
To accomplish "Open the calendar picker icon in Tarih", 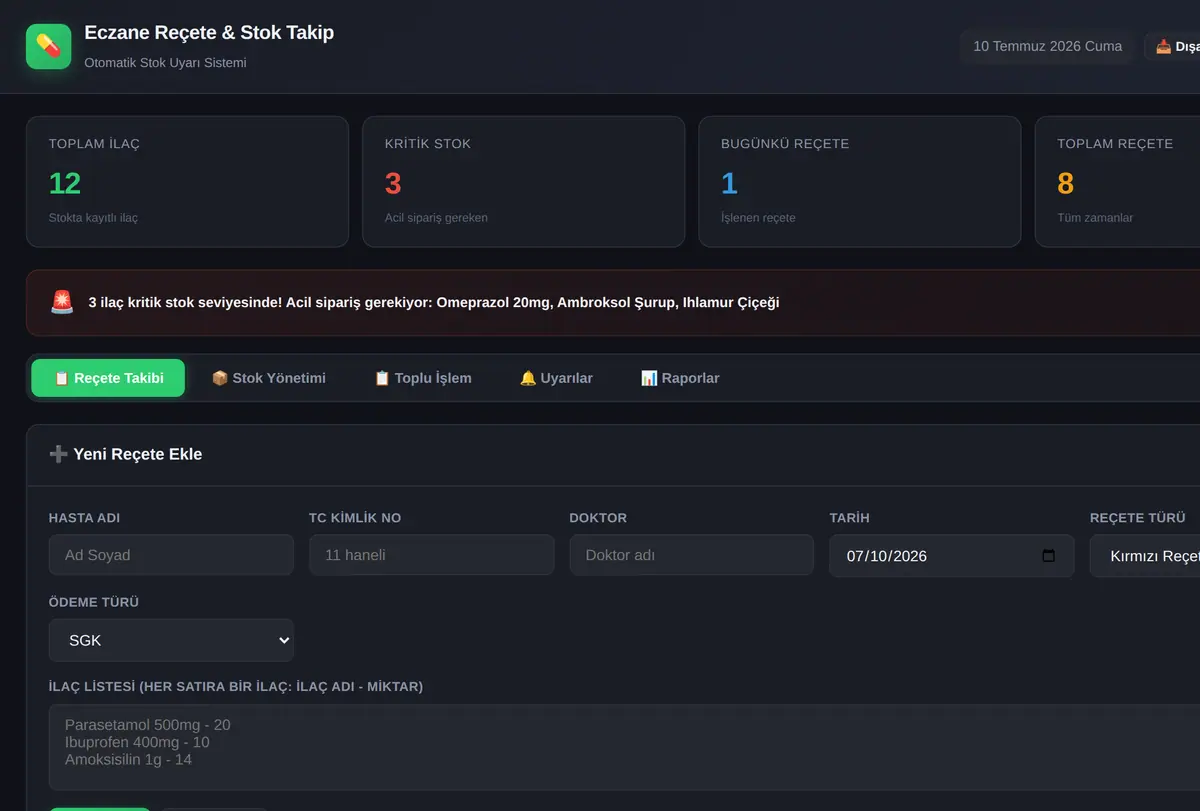I will coord(1048,555).
